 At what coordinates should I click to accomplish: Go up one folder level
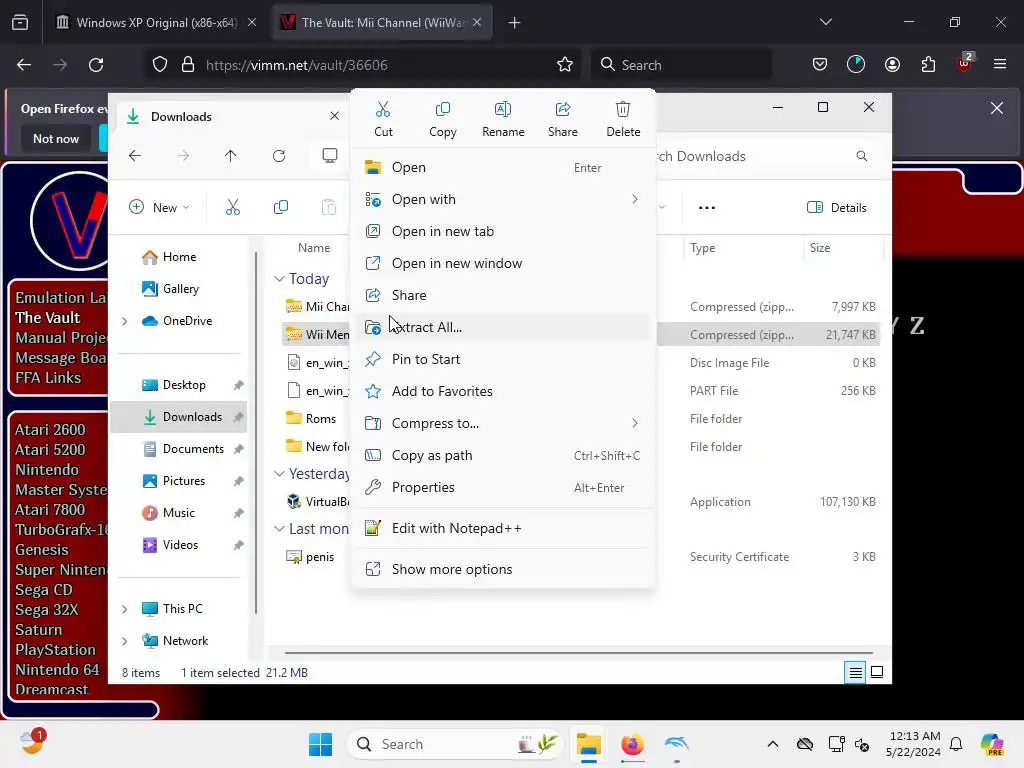231,155
